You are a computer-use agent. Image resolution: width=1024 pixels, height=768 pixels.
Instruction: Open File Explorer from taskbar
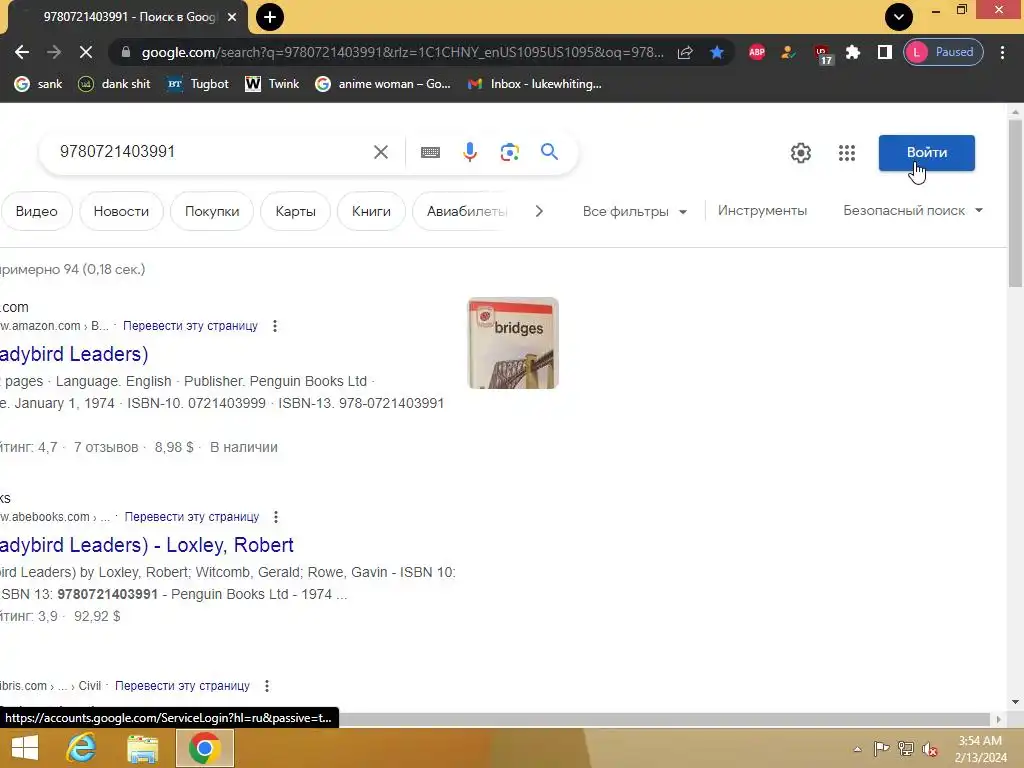point(142,748)
